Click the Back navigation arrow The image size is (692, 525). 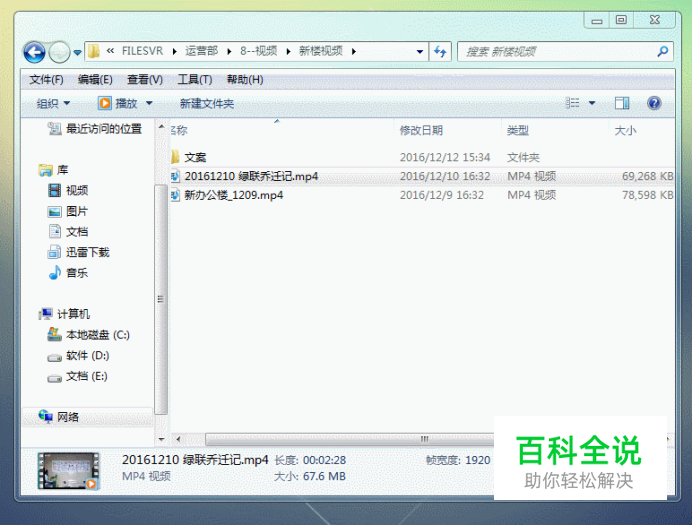(34, 52)
